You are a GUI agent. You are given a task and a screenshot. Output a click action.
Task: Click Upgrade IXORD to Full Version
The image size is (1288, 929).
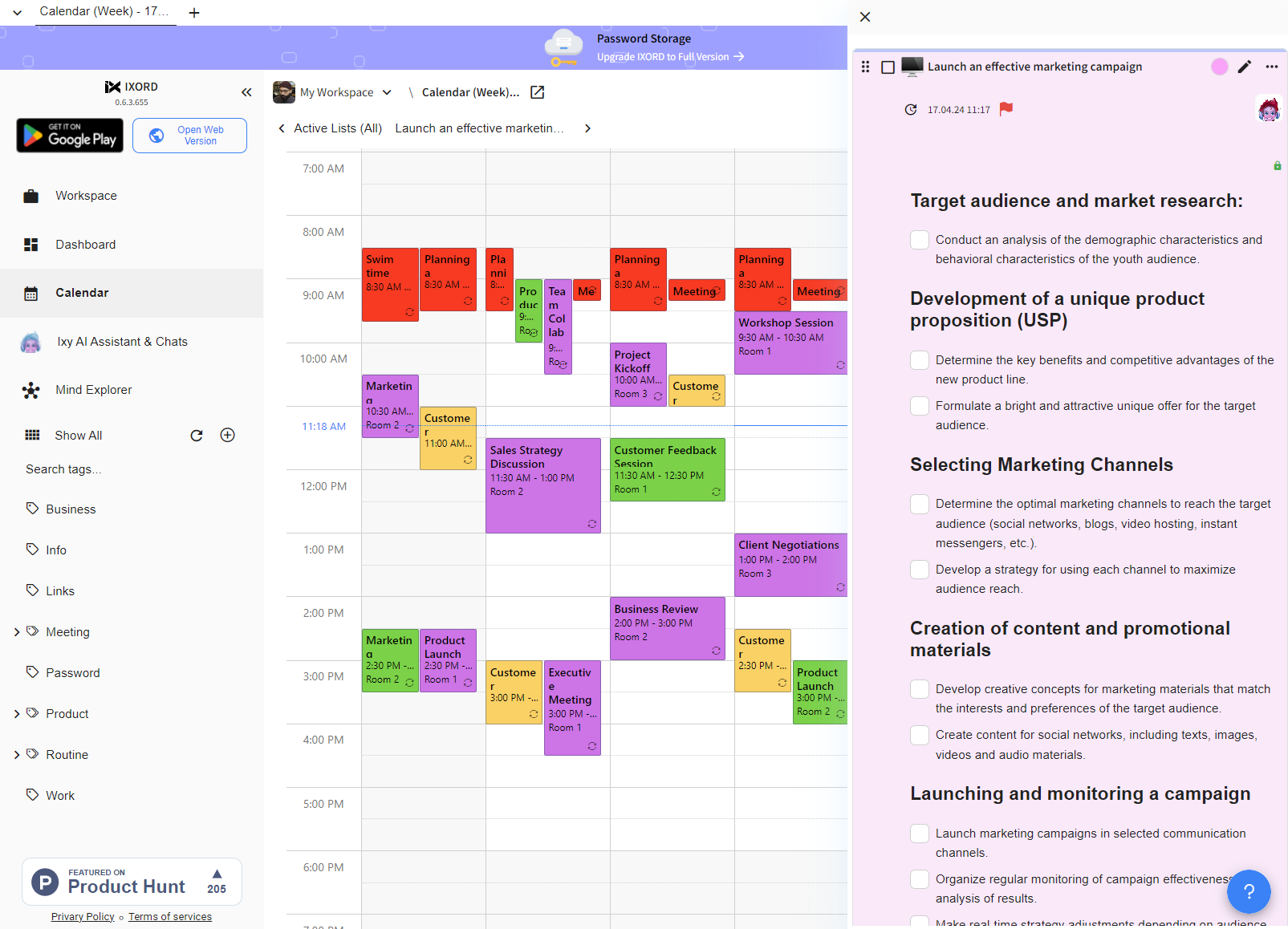click(670, 57)
